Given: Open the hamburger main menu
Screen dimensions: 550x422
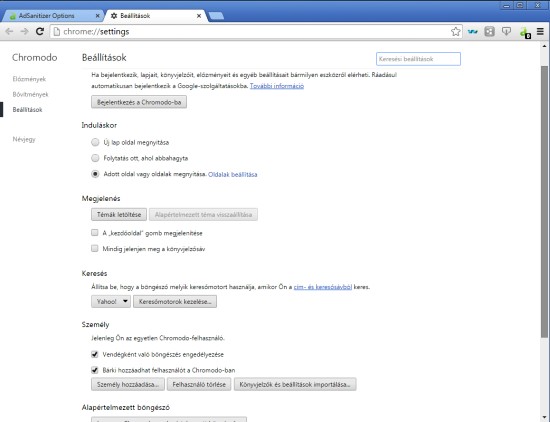Looking at the screenshot, I should tap(540, 32).
